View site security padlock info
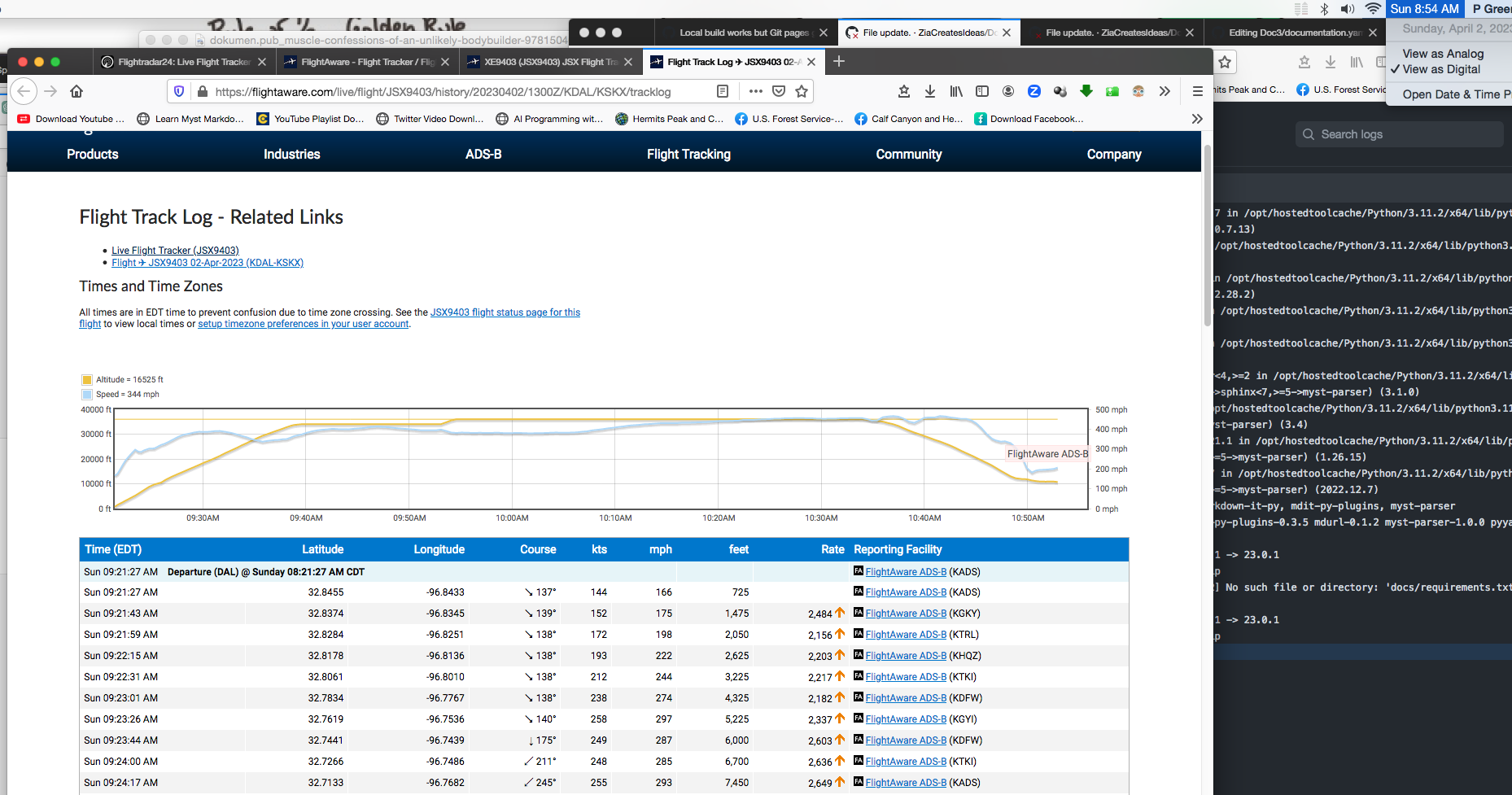This screenshot has height=795, width=1512. (203, 91)
